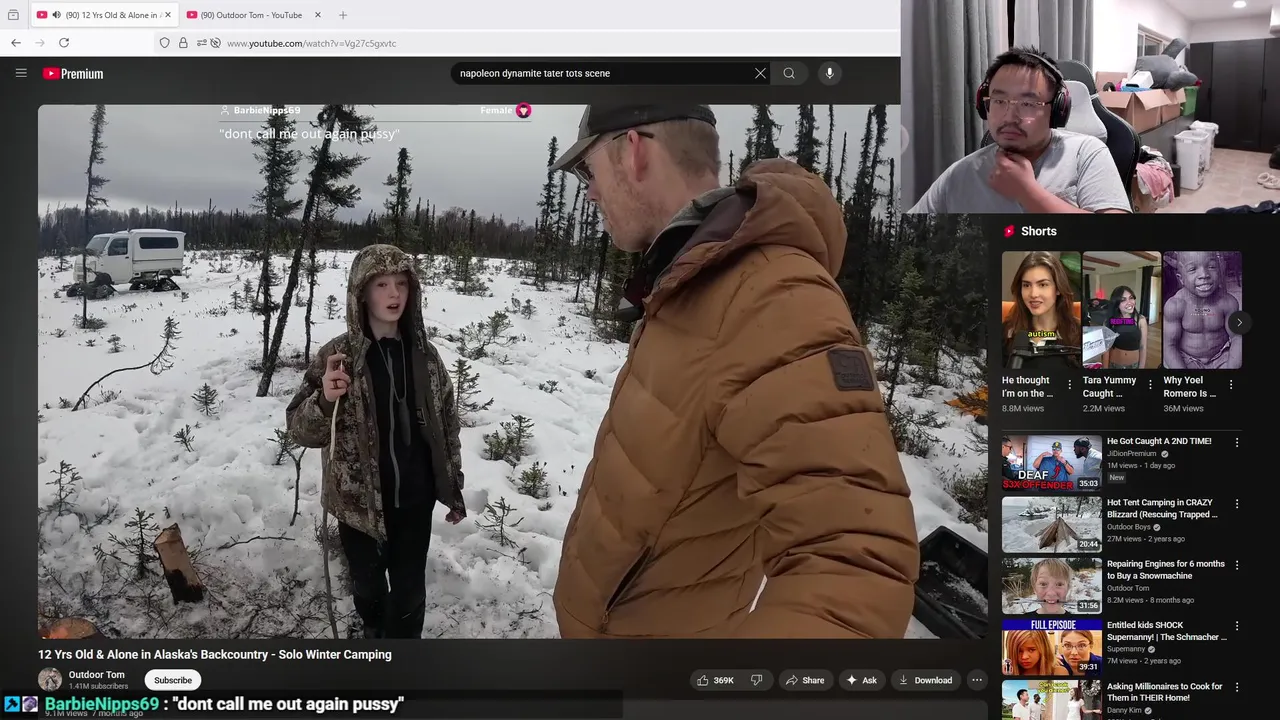View site security padlock info
1280x720 pixels.
[x=183, y=43]
